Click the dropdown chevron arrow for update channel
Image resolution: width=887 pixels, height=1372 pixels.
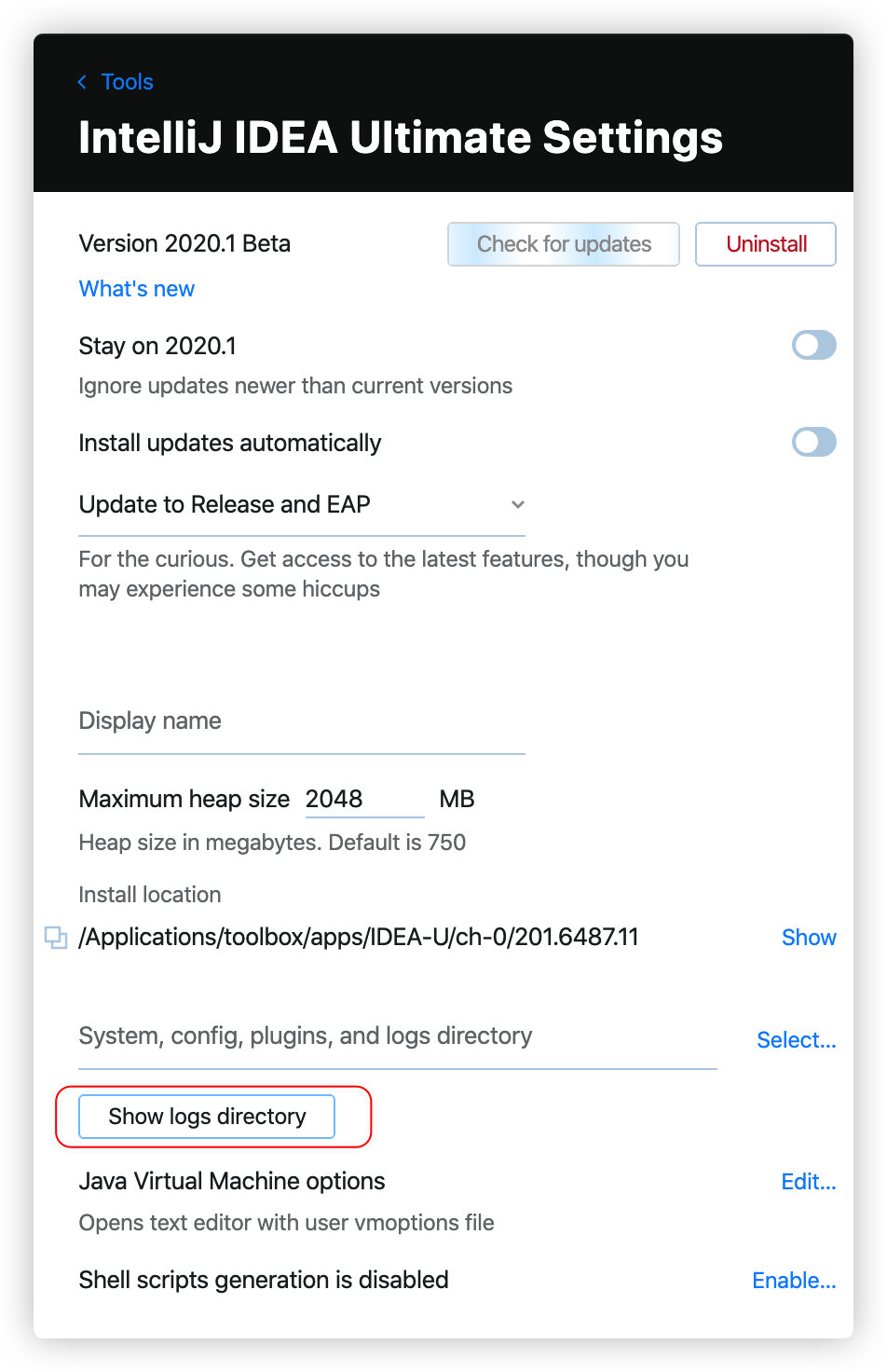[x=518, y=504]
